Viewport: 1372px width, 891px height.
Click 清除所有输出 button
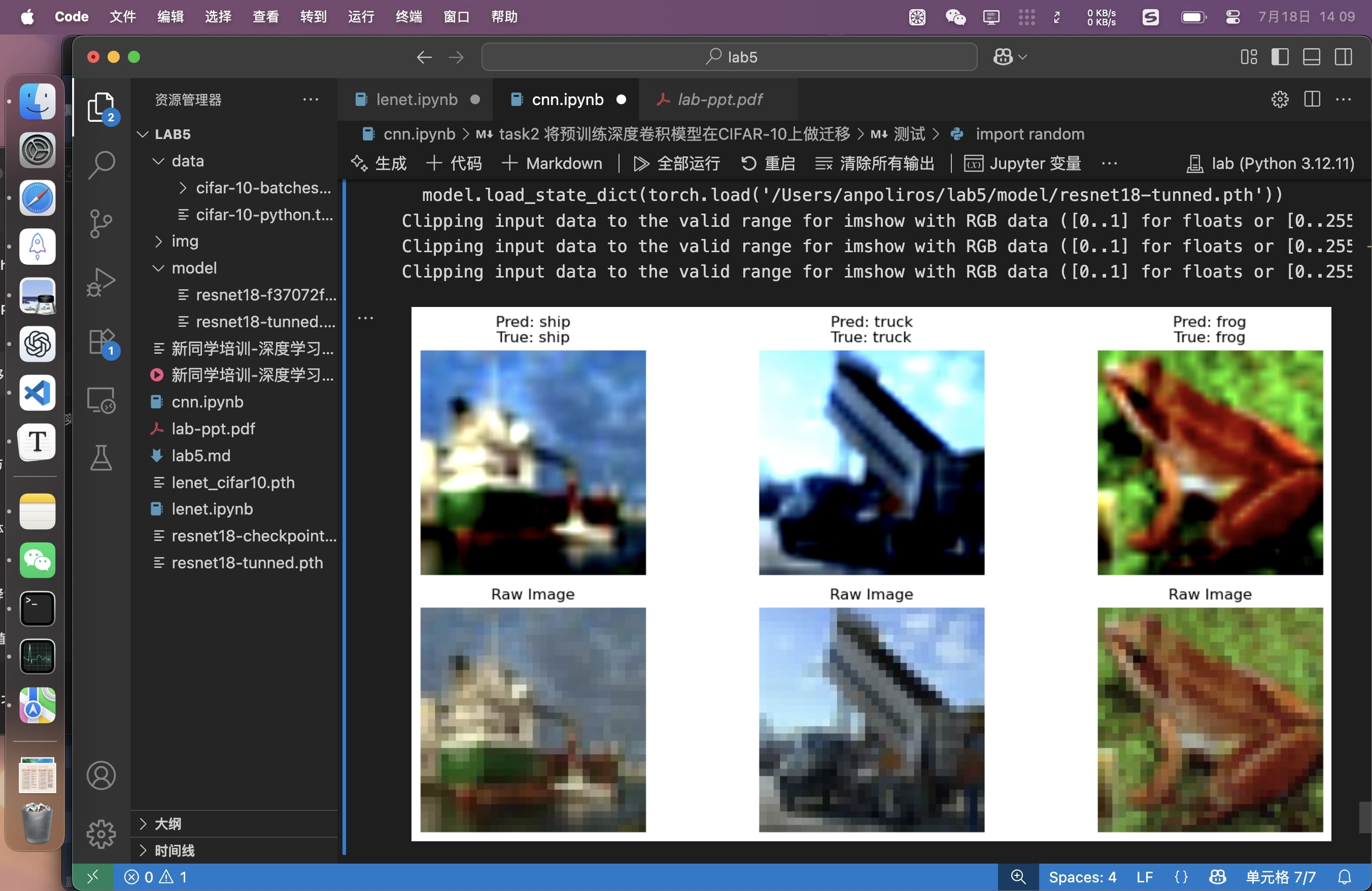(875, 164)
